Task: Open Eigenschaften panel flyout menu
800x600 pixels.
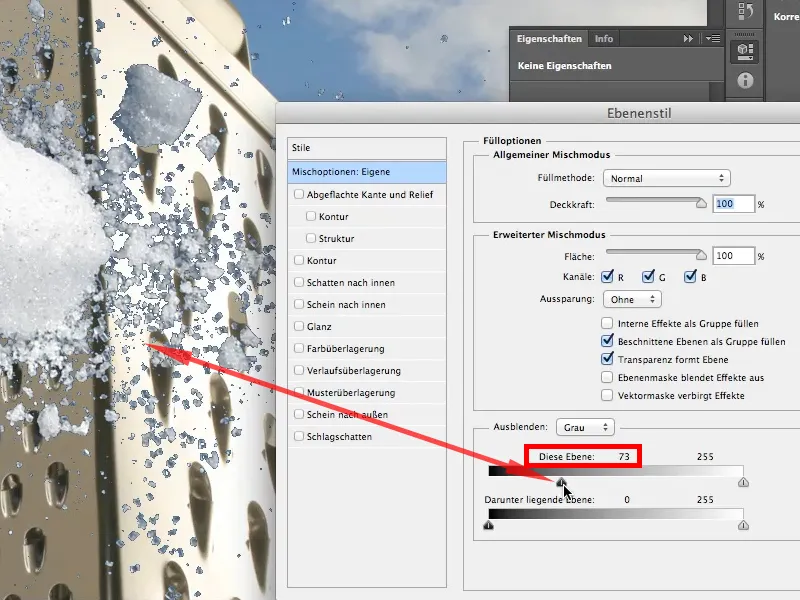Action: (x=713, y=39)
